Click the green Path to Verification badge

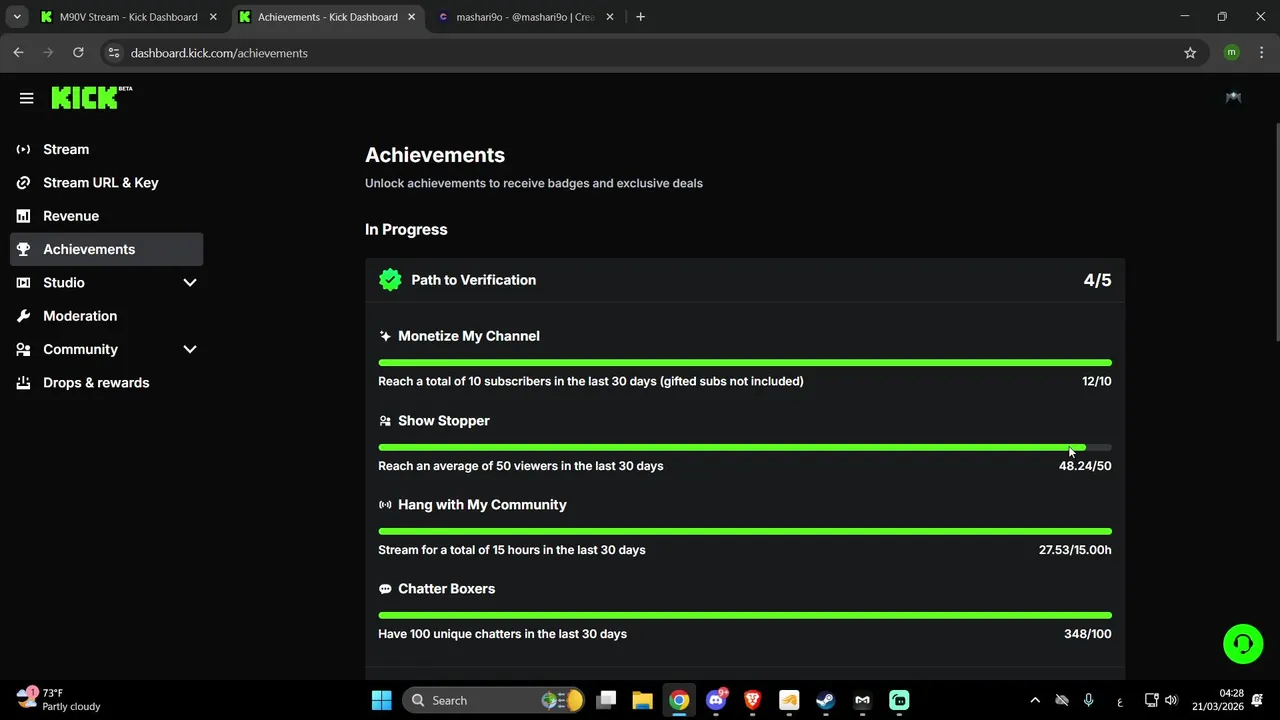pos(390,280)
